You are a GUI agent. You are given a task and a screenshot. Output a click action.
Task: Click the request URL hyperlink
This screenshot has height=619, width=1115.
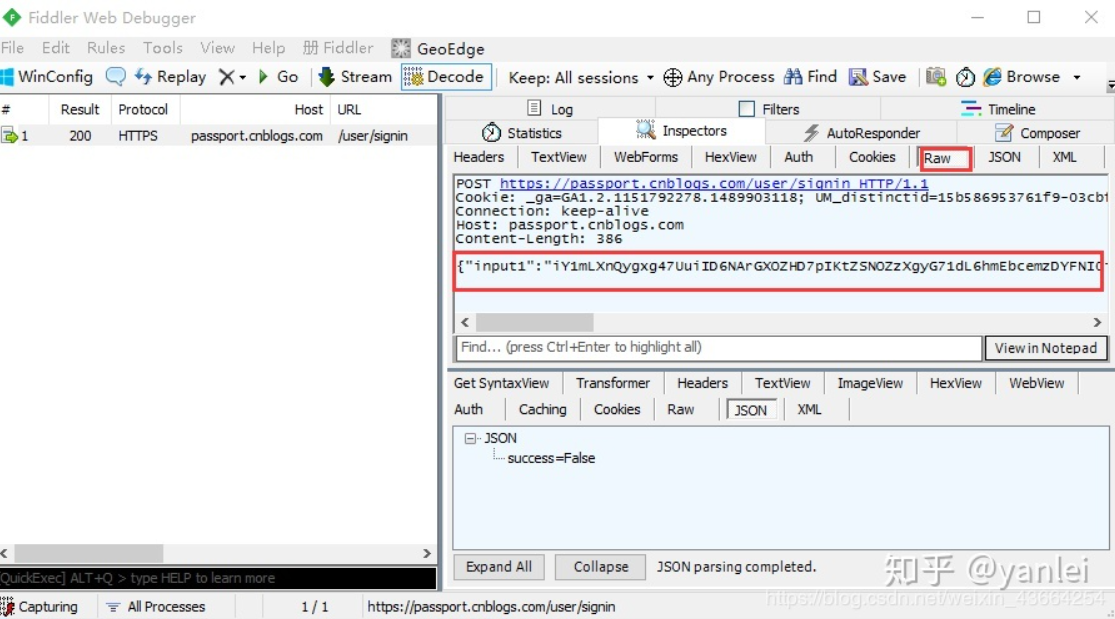(x=714, y=184)
